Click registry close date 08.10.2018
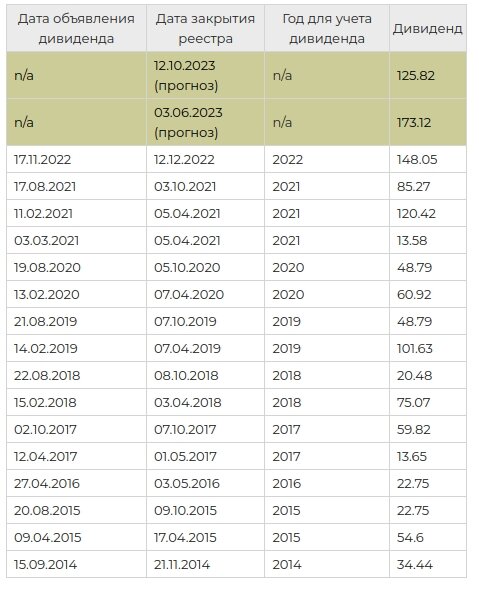 click(186, 376)
